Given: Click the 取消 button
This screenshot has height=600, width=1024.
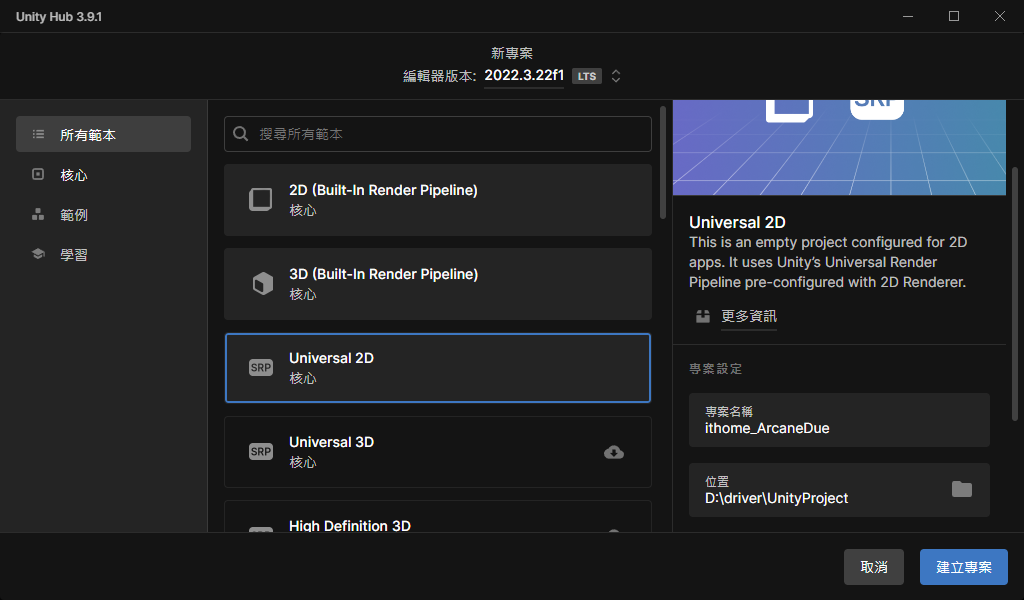Looking at the screenshot, I should pos(874,567).
